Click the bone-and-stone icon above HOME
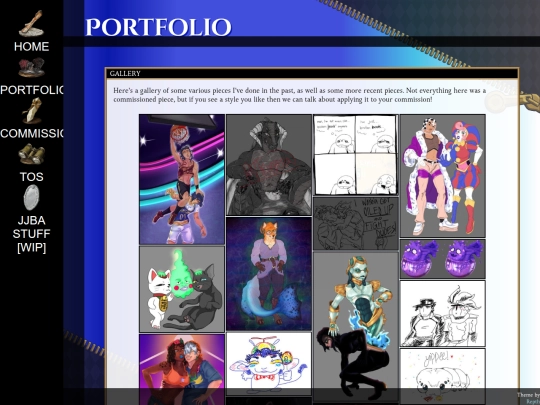Screen dimensions: 540x405 coord(31,23)
